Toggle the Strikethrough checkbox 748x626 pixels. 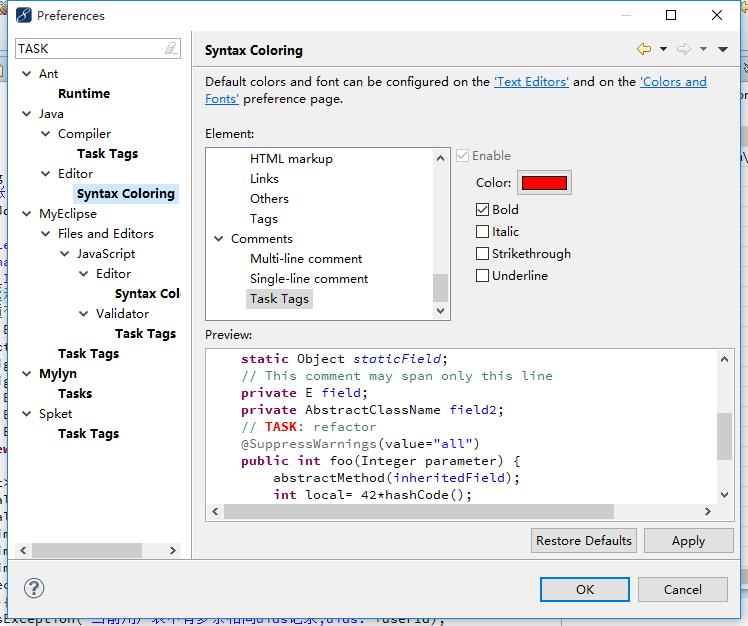click(x=483, y=254)
